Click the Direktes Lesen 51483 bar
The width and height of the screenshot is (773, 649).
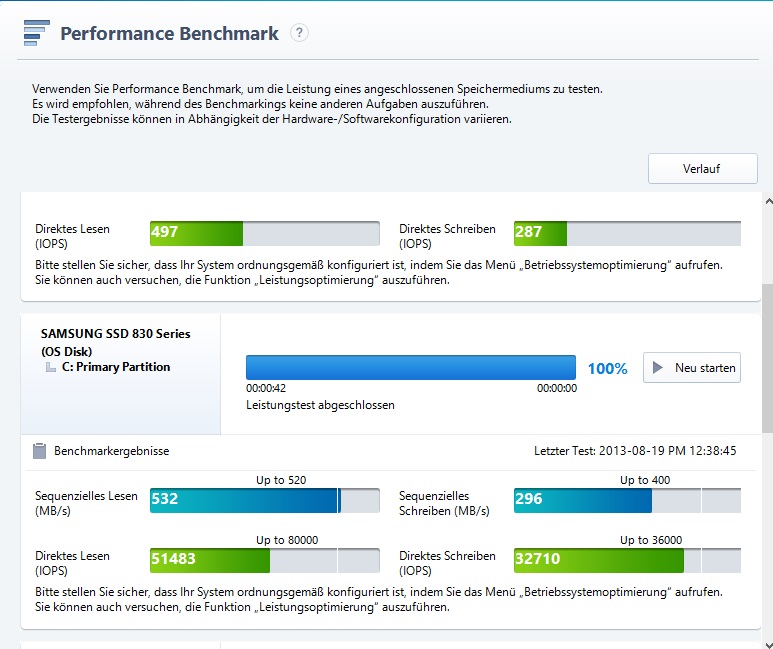tap(265, 560)
